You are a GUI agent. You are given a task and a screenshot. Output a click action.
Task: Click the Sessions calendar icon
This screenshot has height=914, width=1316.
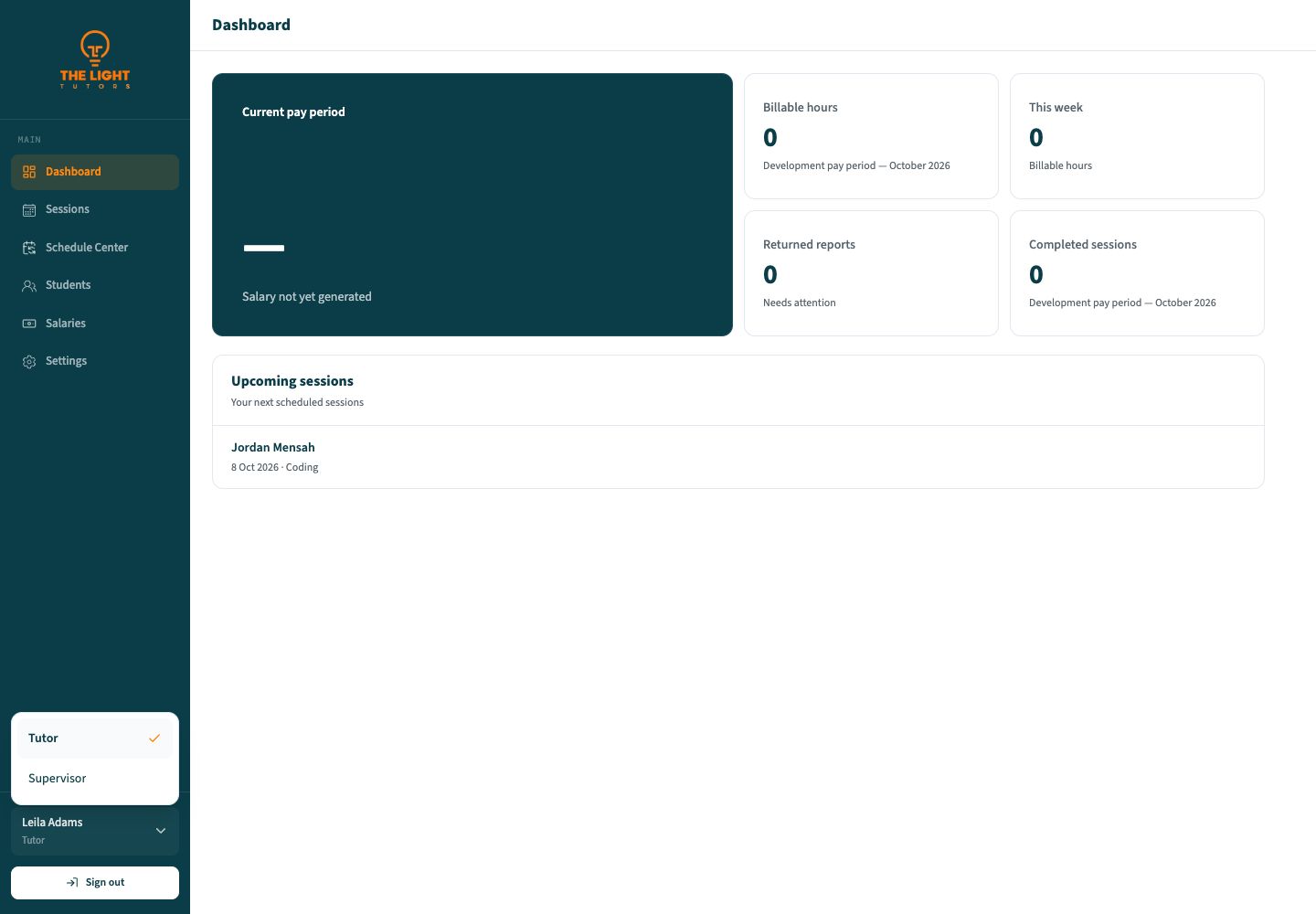click(x=29, y=209)
